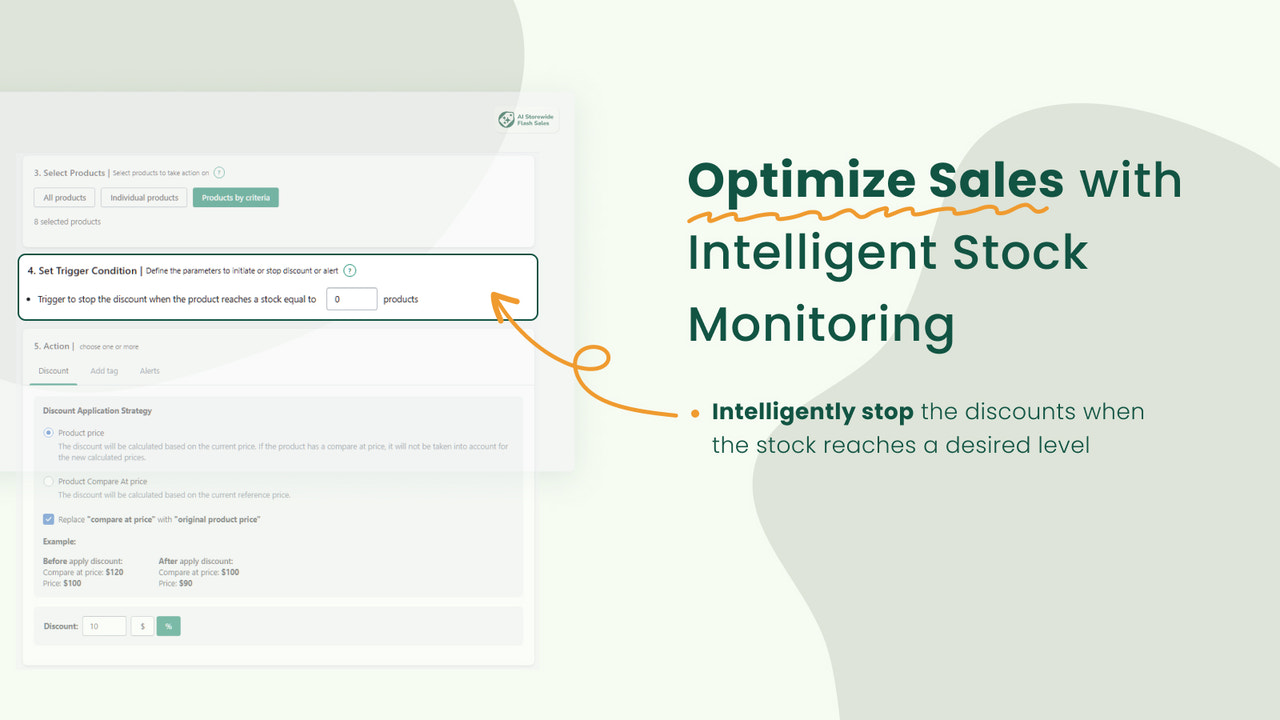Select the Individual products button

pos(144,198)
